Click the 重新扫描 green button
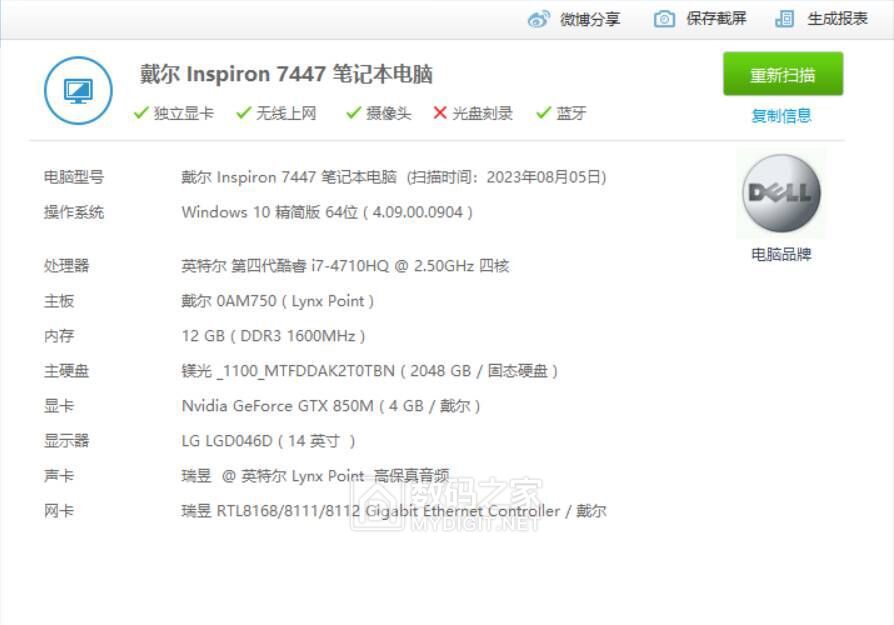The image size is (894, 625). tap(783, 74)
